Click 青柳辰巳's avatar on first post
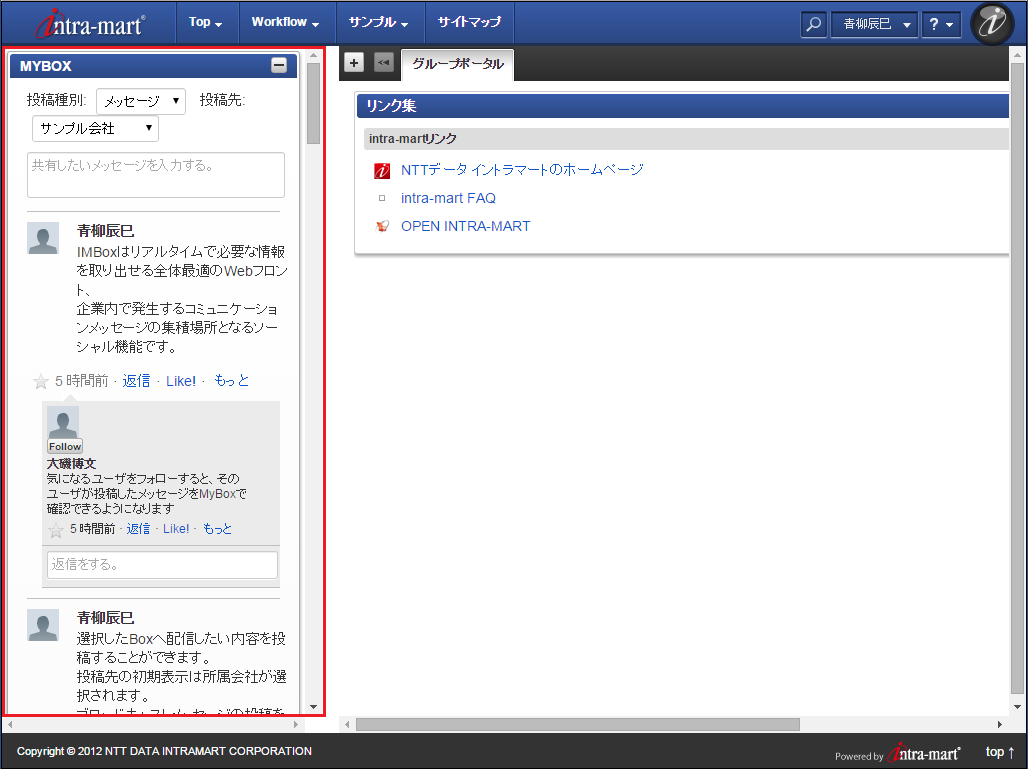1028x769 pixels. pos(43,238)
